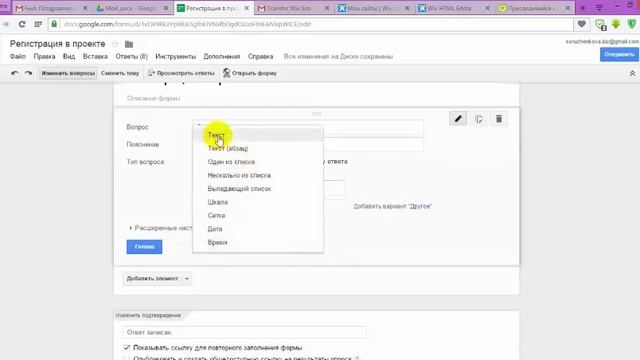Open the Правка menu

point(44,56)
